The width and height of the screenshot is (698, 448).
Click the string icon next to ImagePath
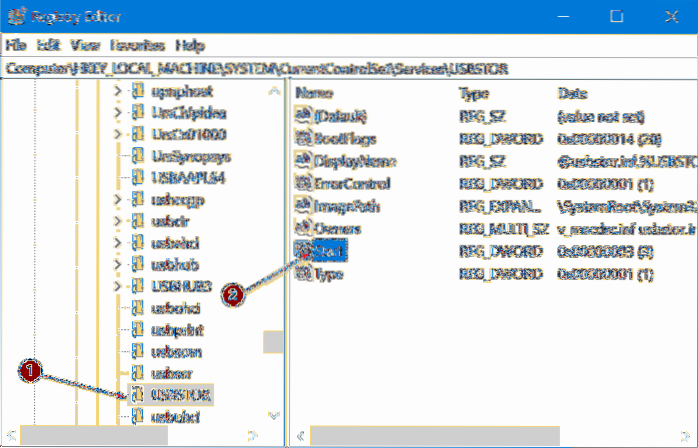303,206
